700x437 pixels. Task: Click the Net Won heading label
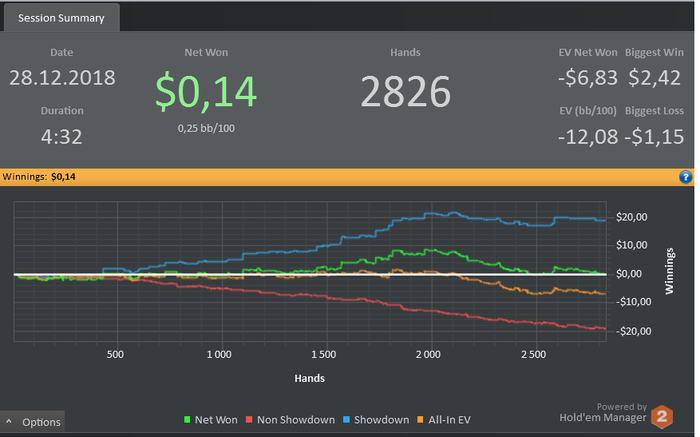(206, 53)
